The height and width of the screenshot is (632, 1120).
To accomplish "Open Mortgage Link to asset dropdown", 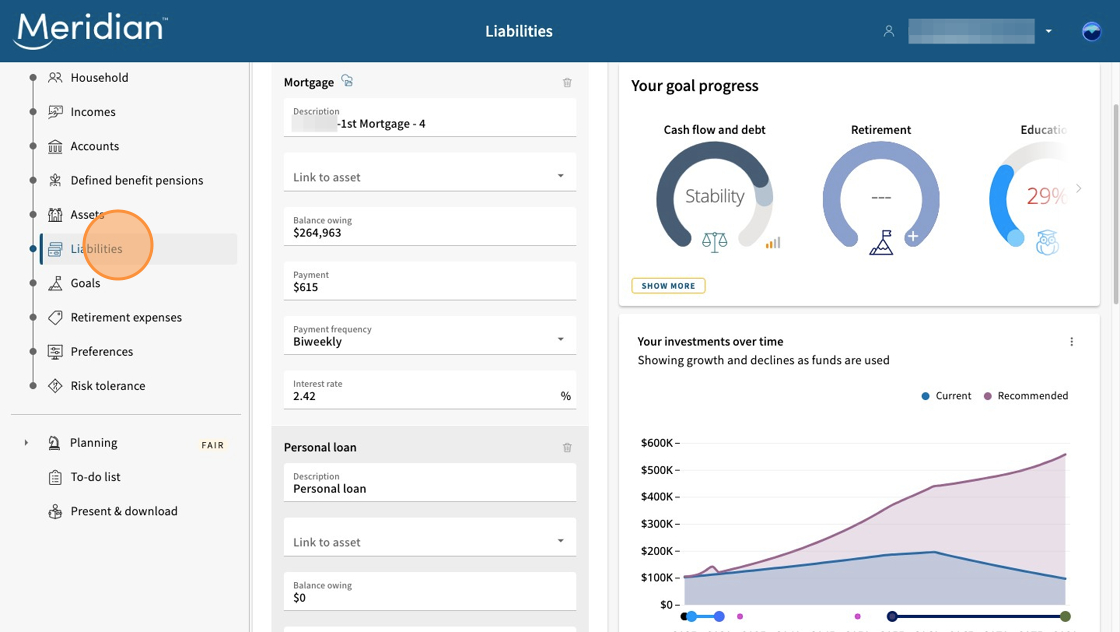I will coord(429,172).
